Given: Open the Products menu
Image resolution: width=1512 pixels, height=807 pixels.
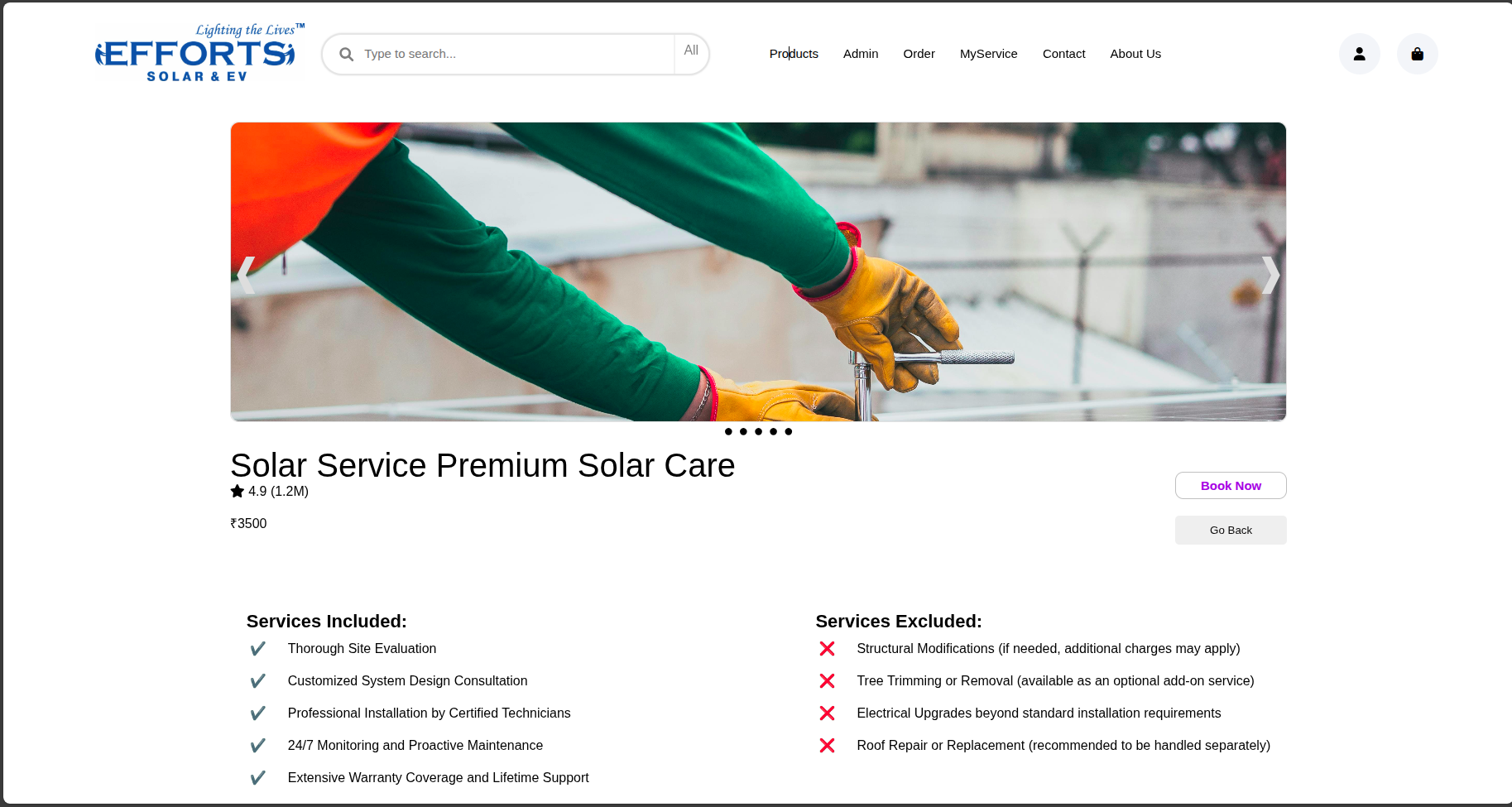Looking at the screenshot, I should pos(794,54).
